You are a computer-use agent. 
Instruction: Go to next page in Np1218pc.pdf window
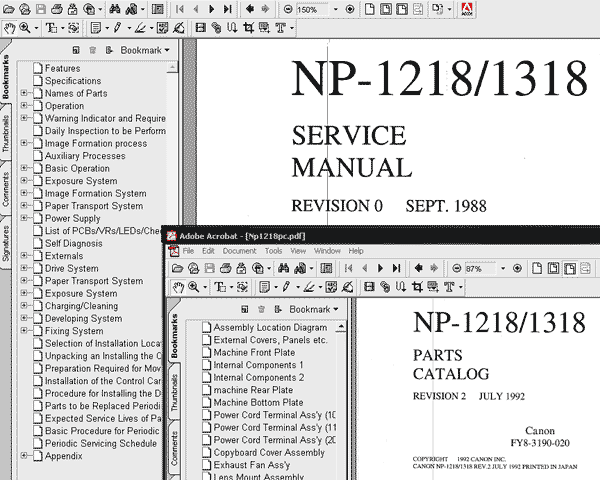point(380,268)
